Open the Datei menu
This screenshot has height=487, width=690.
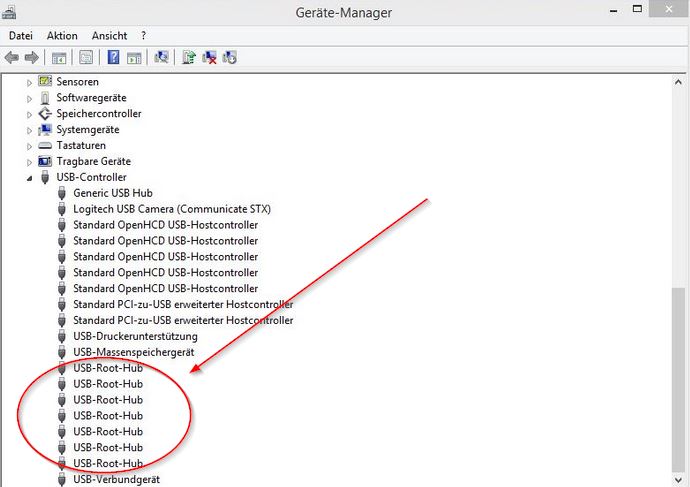point(20,36)
